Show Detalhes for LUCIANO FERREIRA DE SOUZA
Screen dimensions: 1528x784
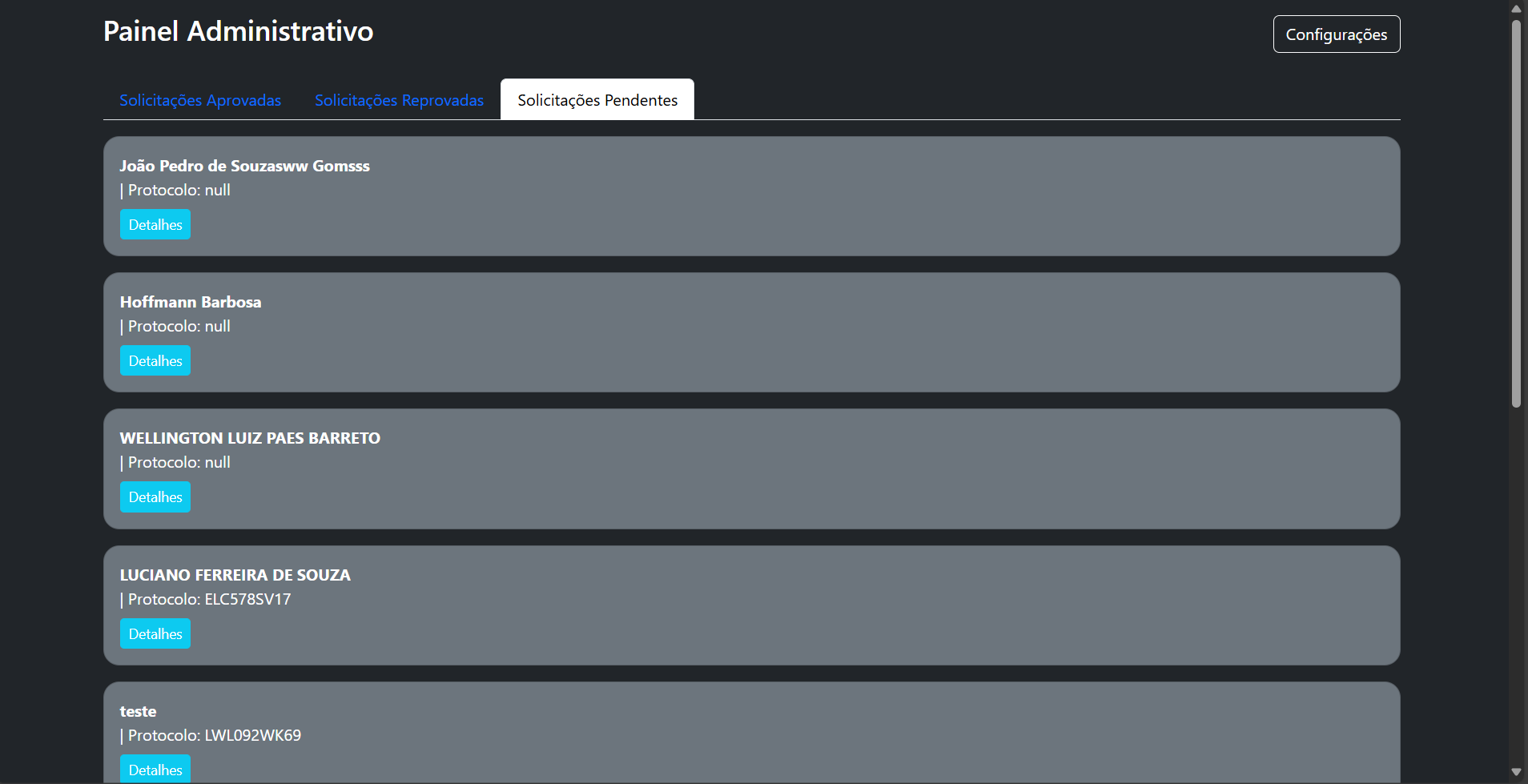155,634
